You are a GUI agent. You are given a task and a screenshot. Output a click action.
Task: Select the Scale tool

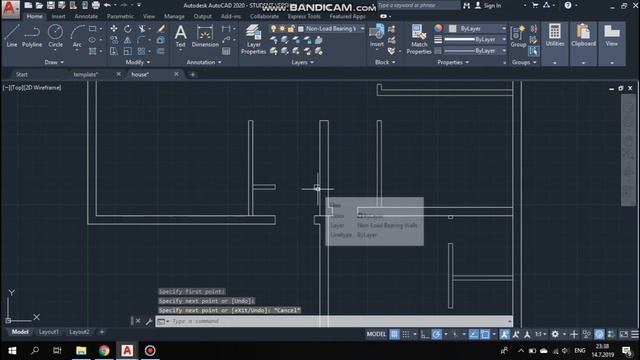[128, 51]
